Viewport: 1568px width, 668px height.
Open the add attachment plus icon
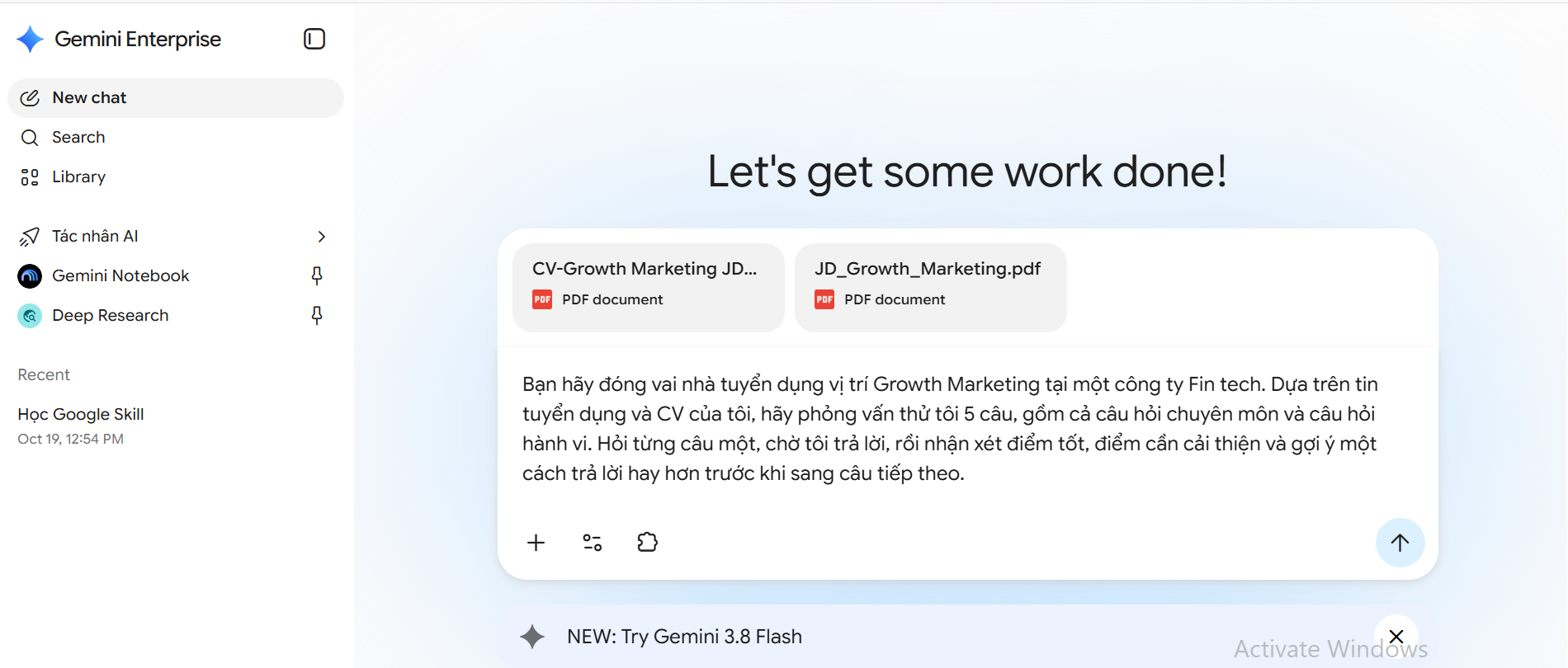click(x=536, y=543)
